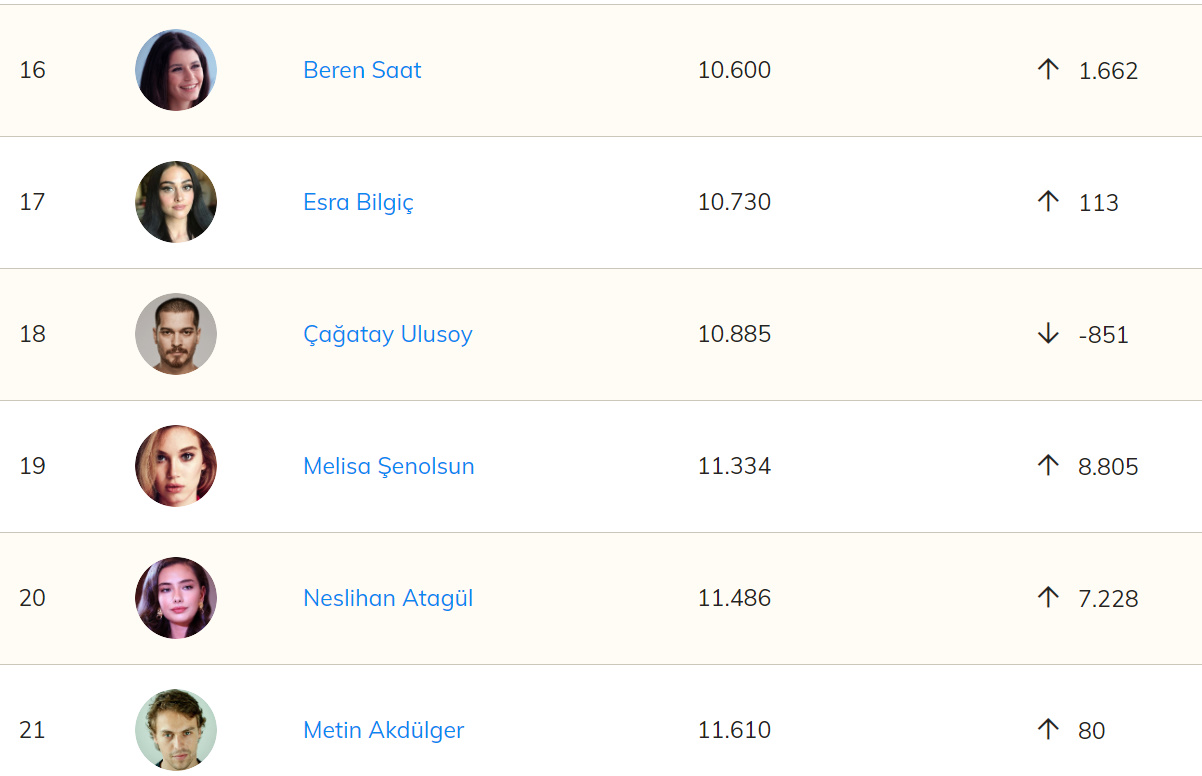Click the down arrow beside -851
This screenshot has height=776, width=1202.
1047,334
